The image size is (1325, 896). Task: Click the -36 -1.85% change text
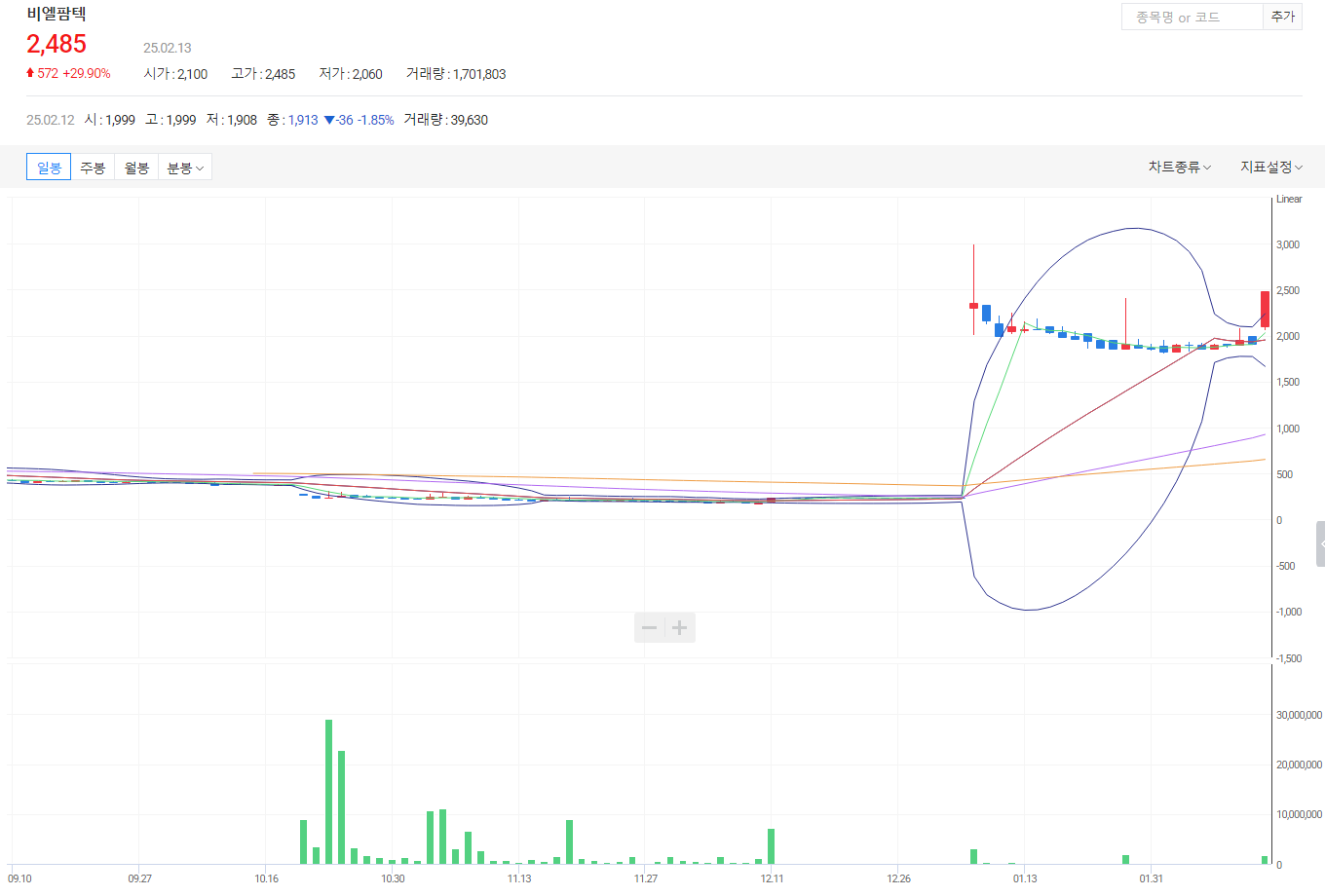coord(359,120)
